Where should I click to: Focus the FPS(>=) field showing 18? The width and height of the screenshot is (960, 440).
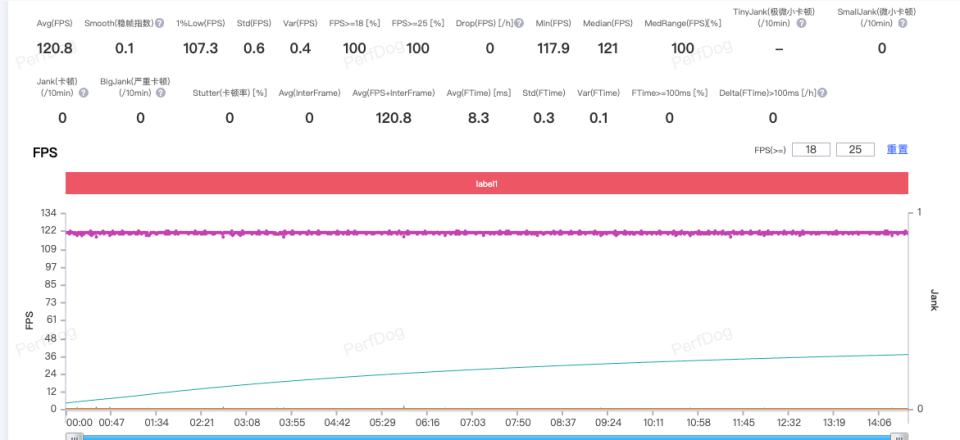click(811, 149)
